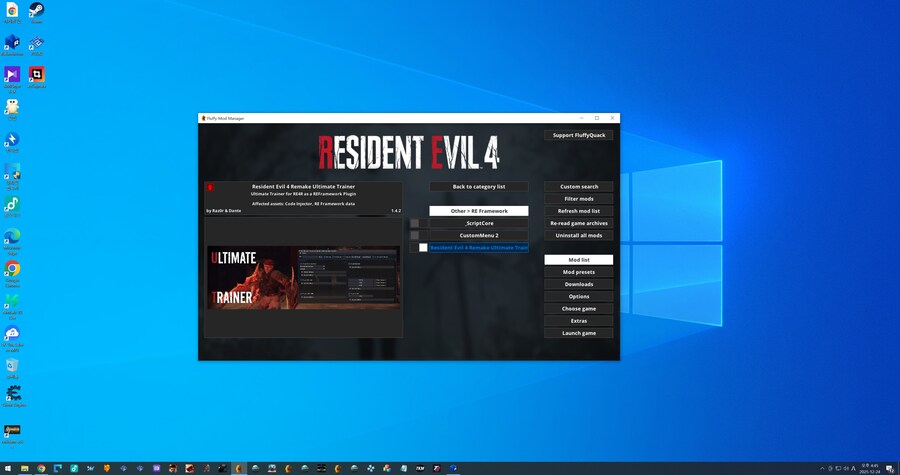Click the red mod icon beside the trainer title
900x475 pixels.
tap(210, 187)
